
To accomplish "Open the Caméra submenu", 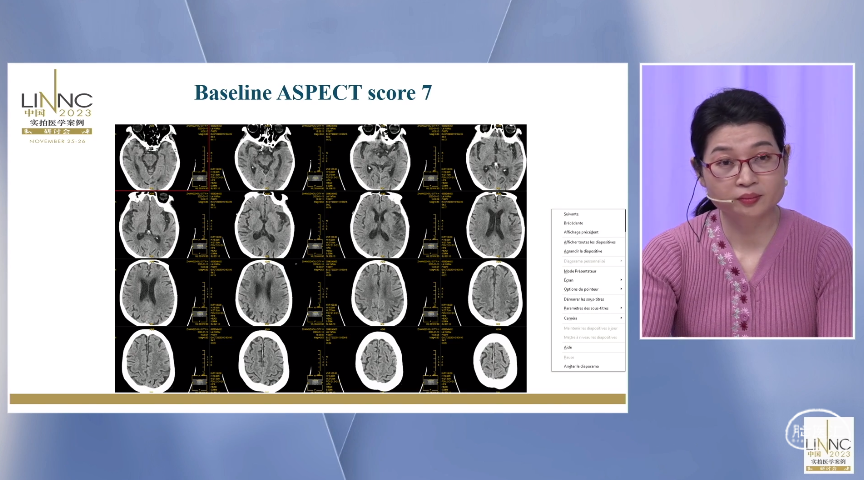I will [571, 318].
